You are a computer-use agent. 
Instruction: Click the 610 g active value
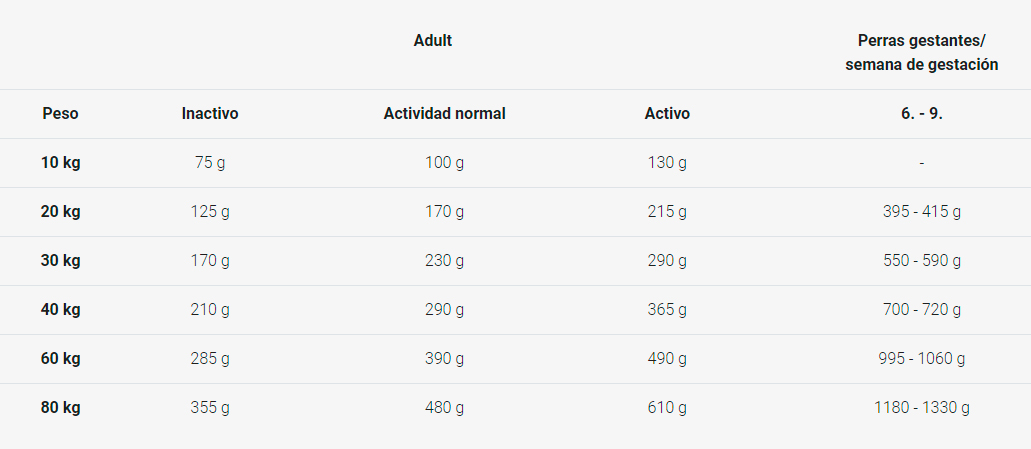pos(667,408)
